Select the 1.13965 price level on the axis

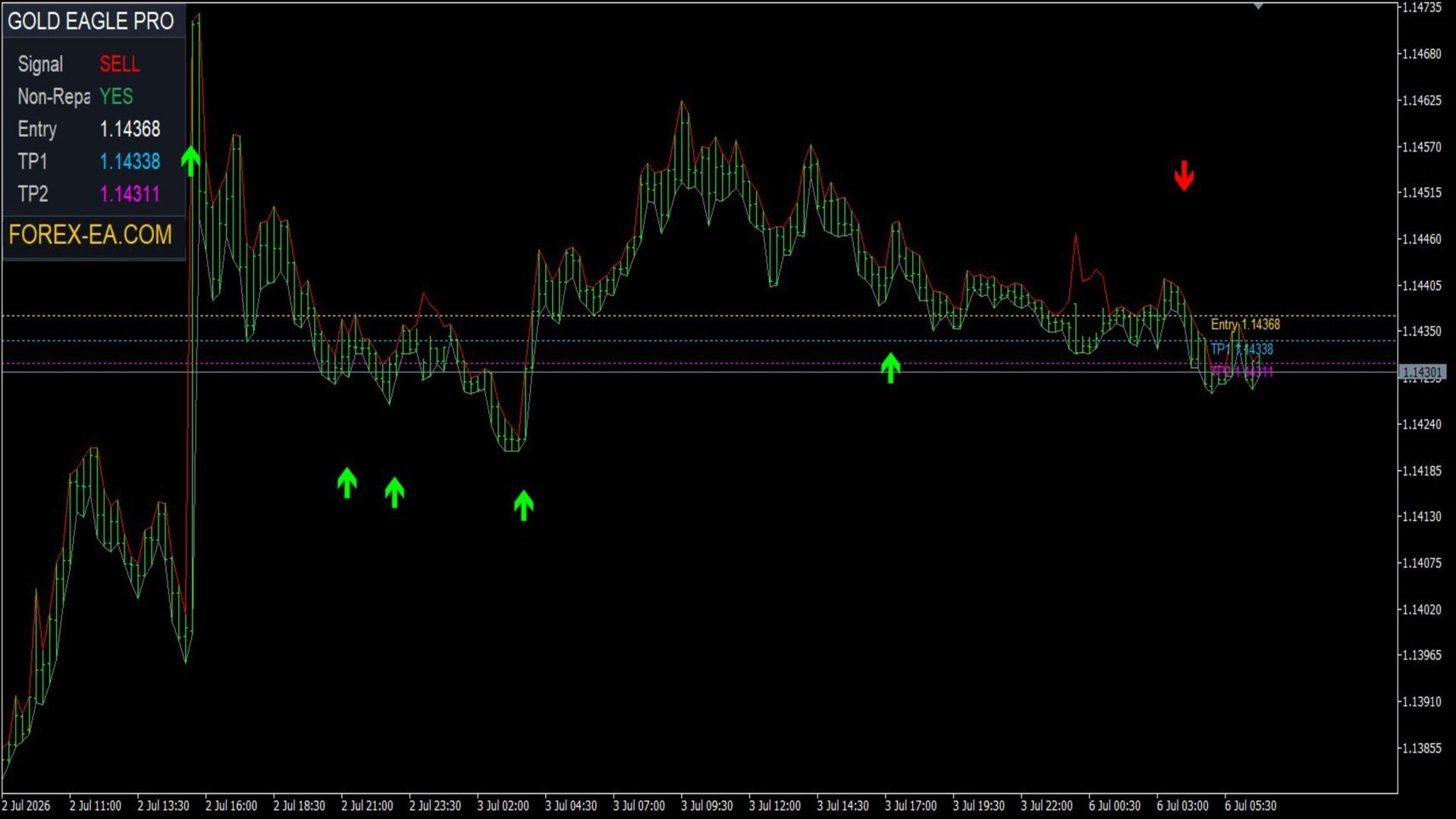(x=1420, y=655)
